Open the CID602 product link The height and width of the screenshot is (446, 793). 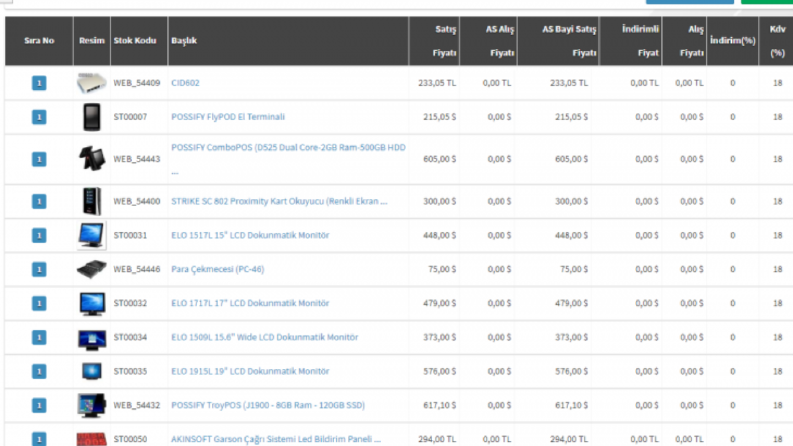pos(185,83)
